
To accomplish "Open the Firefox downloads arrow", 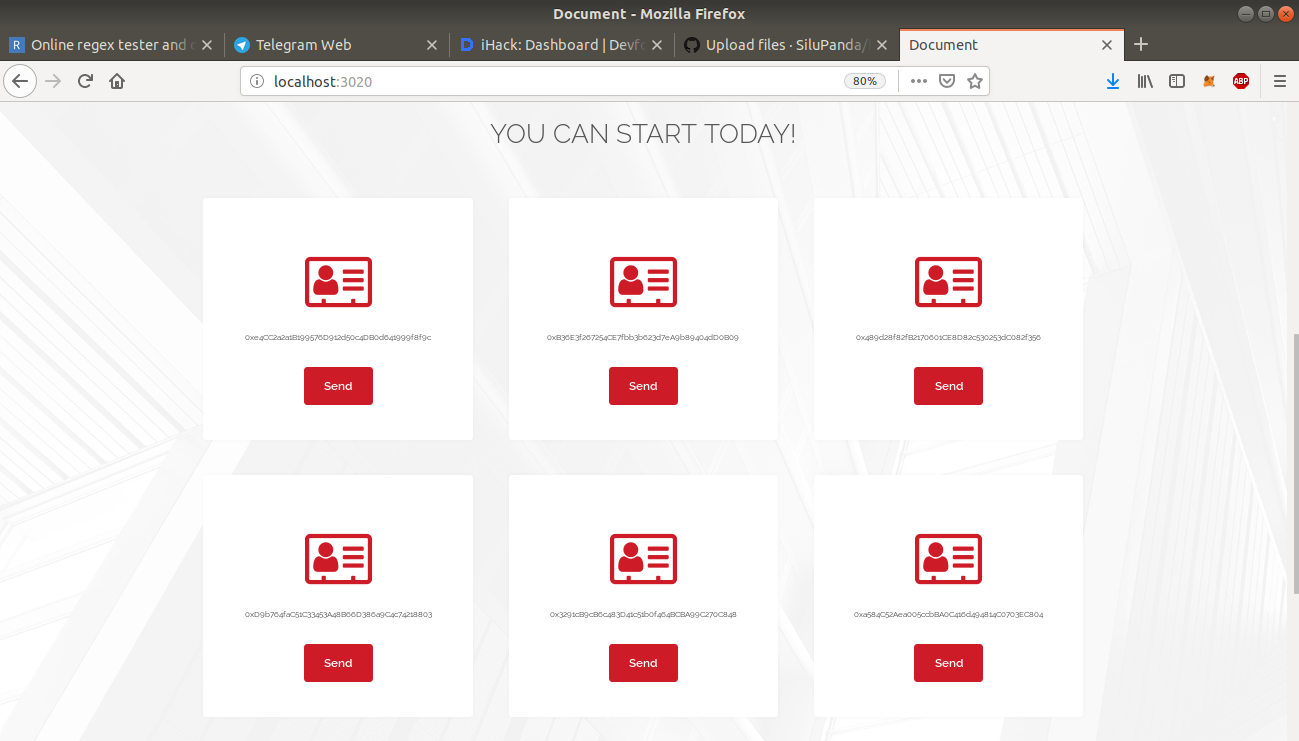I will (1113, 81).
